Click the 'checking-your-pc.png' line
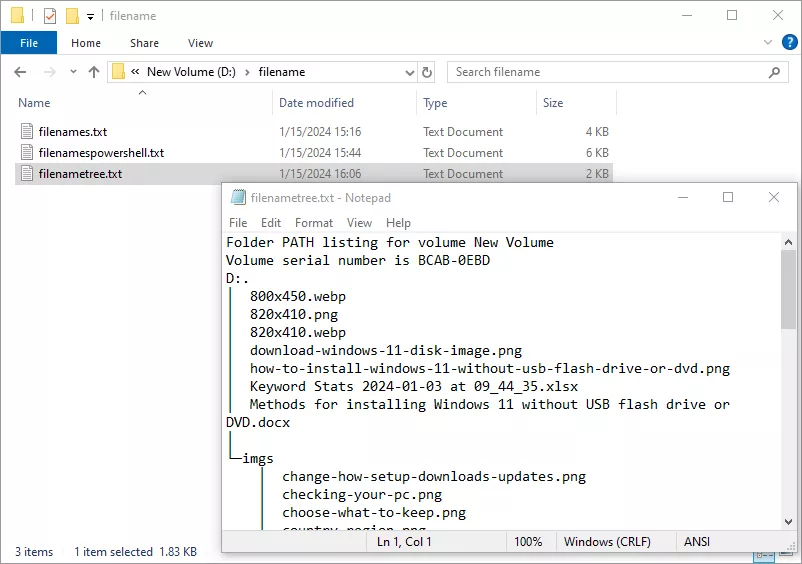This screenshot has height=564, width=802. pyautogui.click(x=362, y=494)
